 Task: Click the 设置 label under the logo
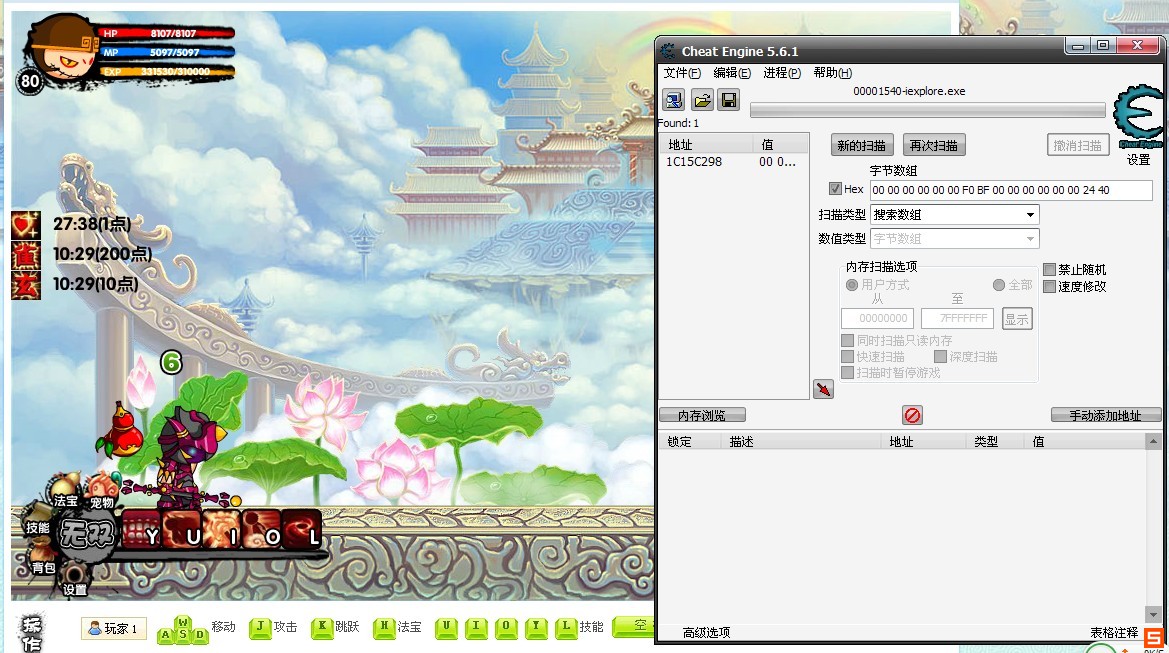click(1138, 160)
